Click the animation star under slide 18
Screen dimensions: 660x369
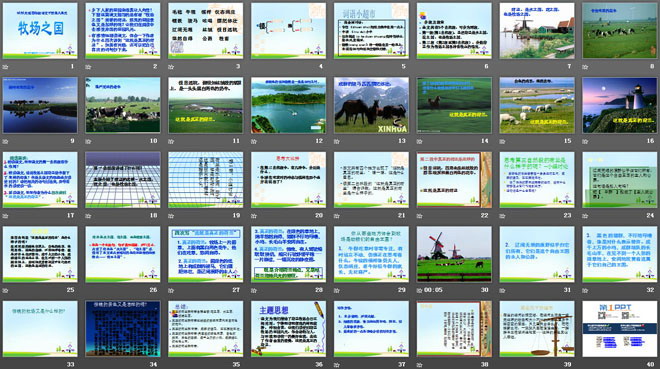click(88, 216)
